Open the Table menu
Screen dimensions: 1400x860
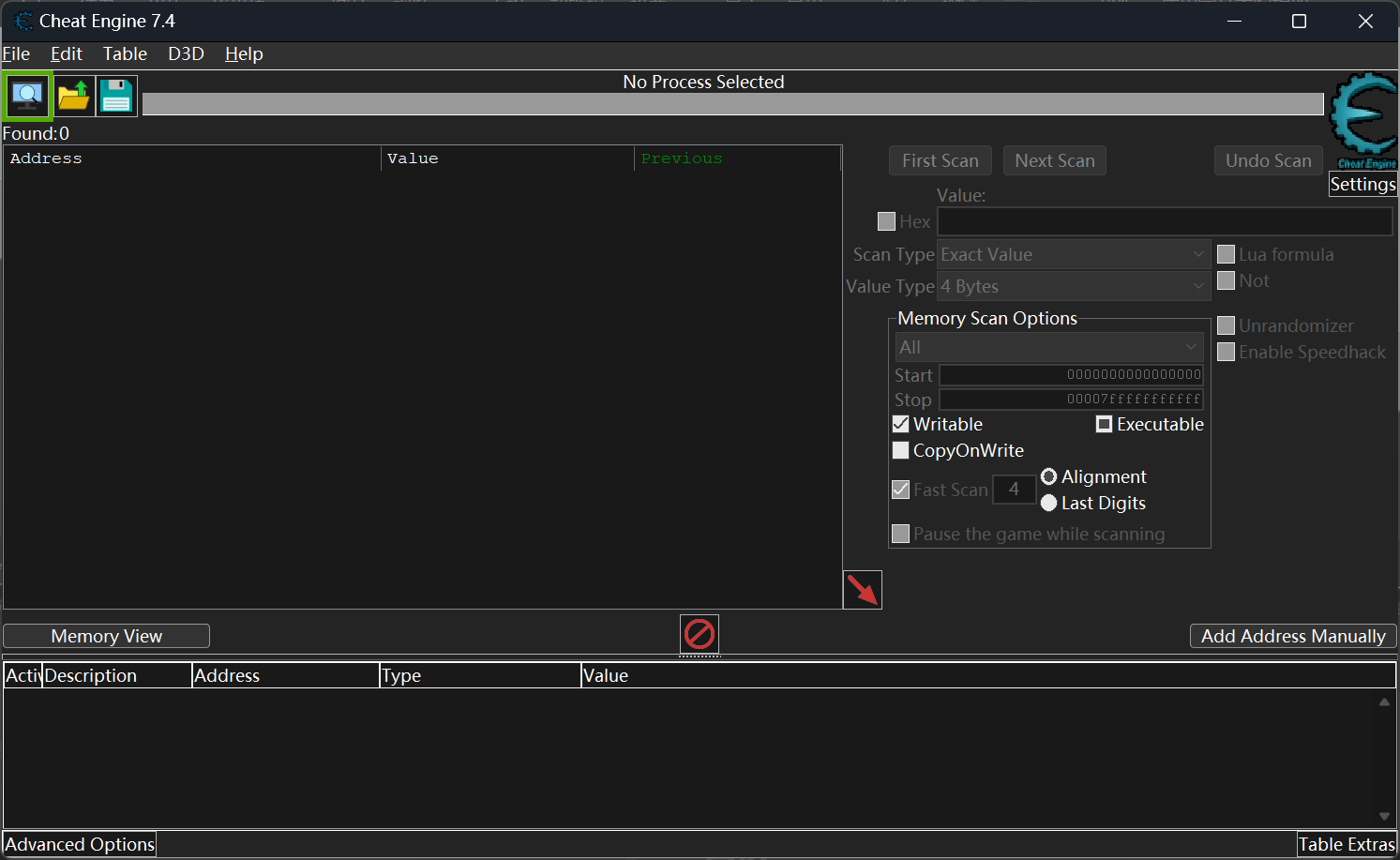pos(125,53)
